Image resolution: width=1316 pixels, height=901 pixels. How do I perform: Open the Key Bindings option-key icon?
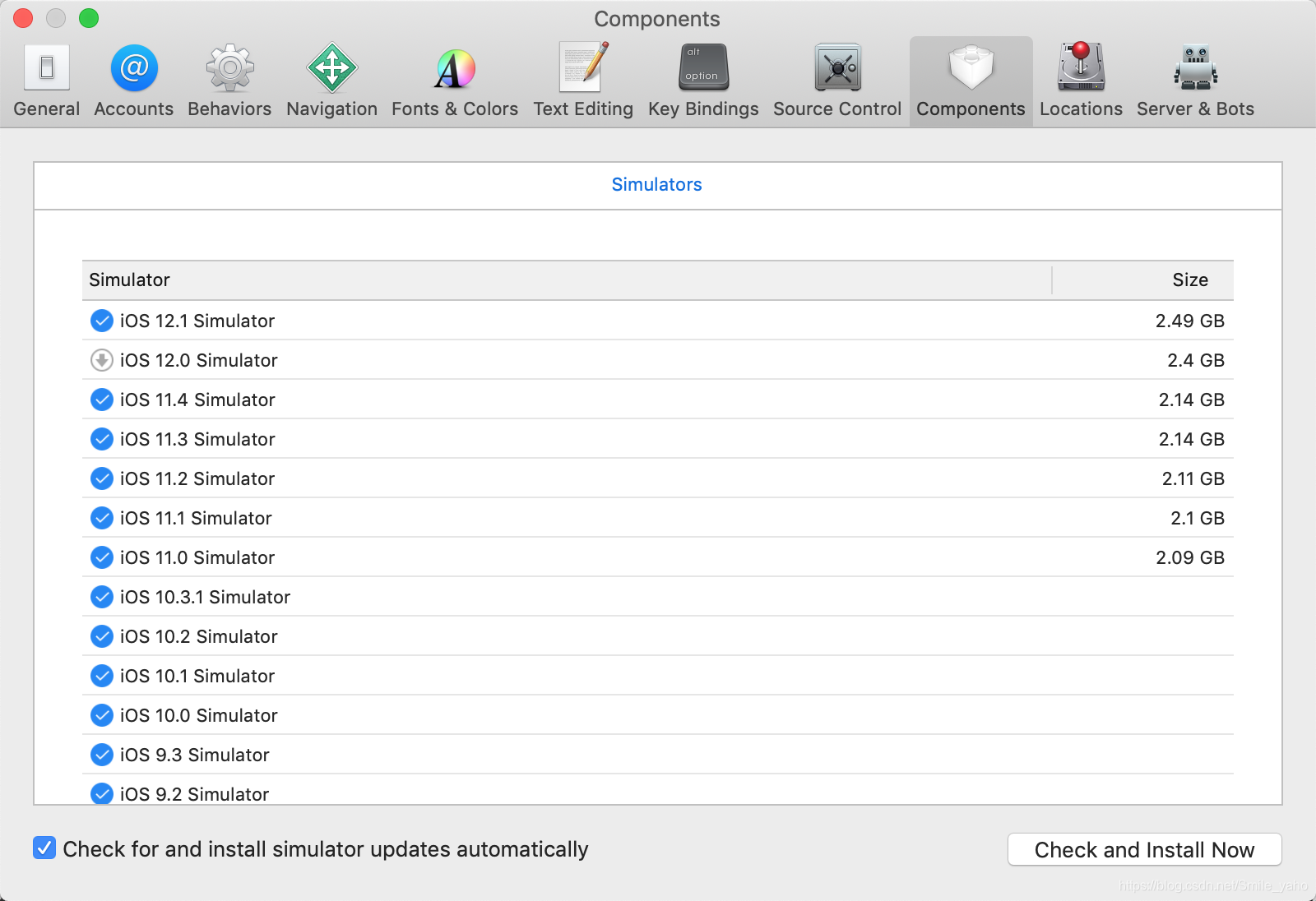(x=703, y=67)
